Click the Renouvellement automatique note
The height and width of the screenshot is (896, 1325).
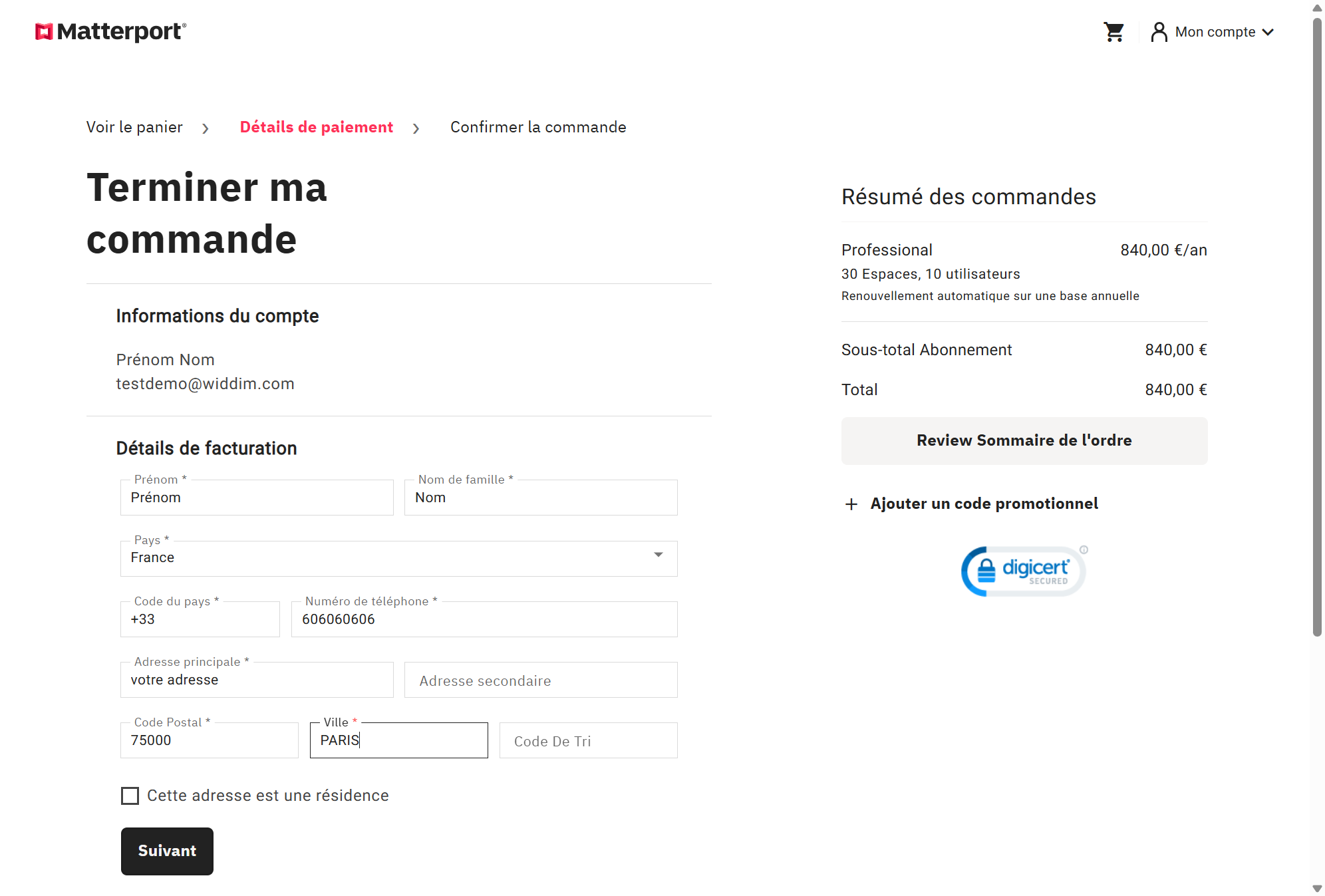point(990,296)
